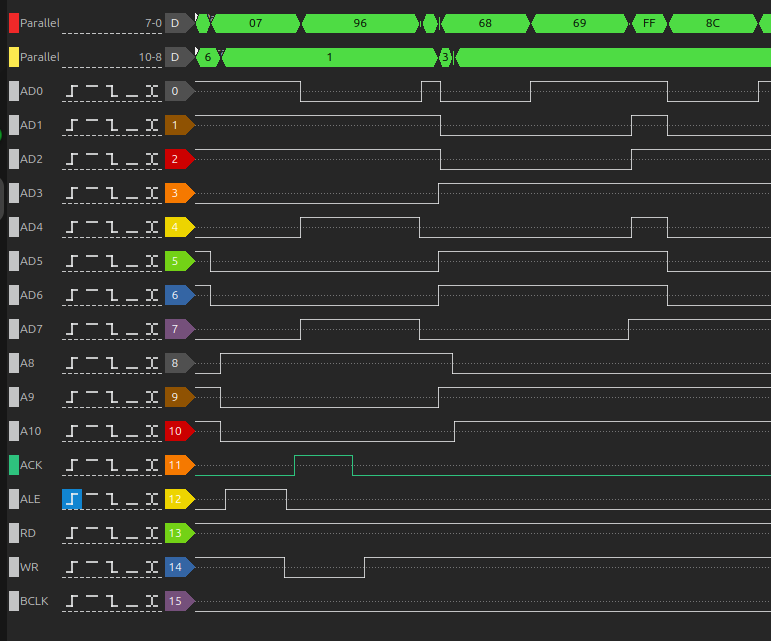Select the BCLK channel name label
Screen dimensions: 771x641
click(x=34, y=601)
